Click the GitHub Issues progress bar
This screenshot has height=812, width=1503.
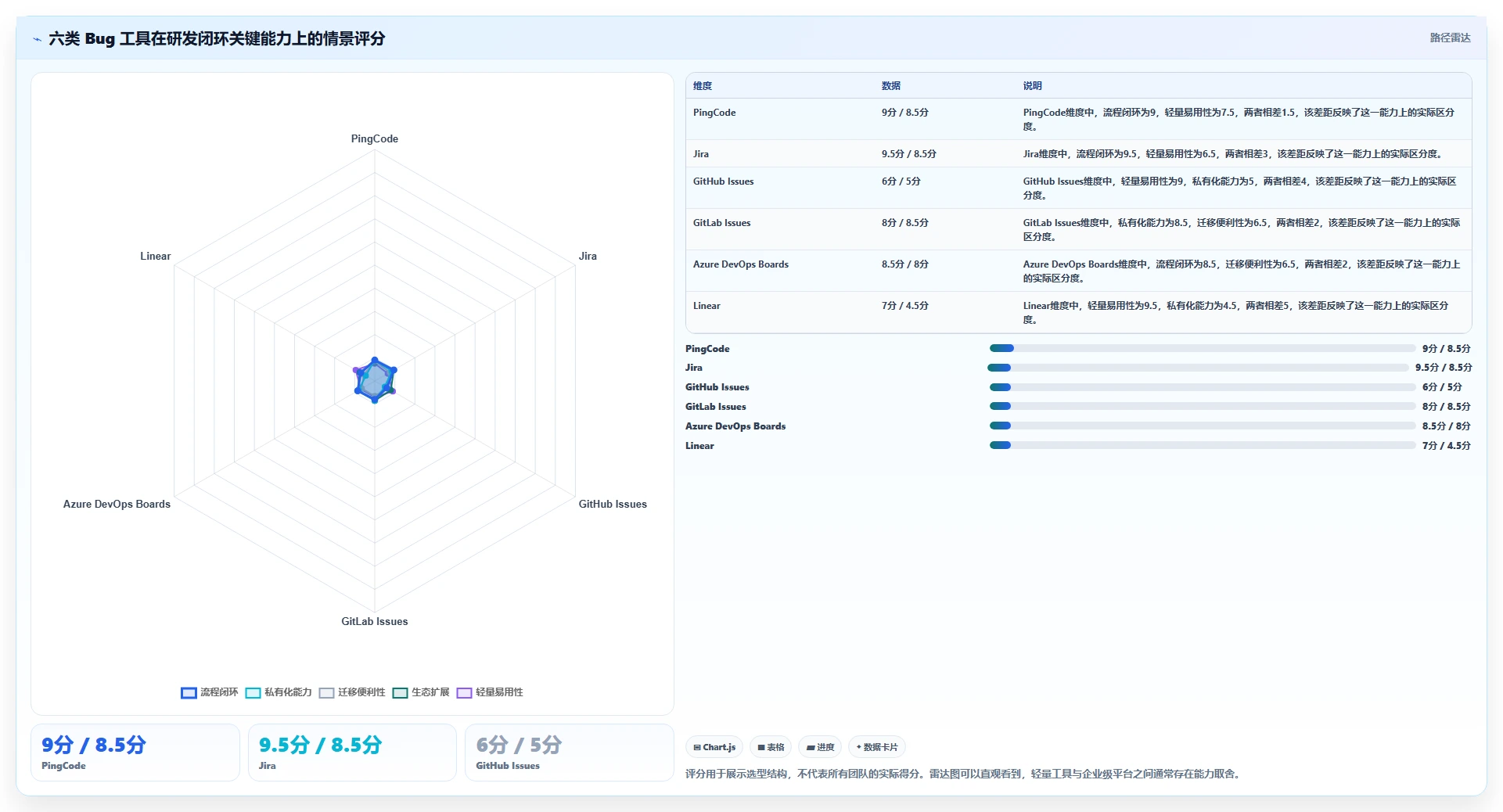click(x=1202, y=387)
